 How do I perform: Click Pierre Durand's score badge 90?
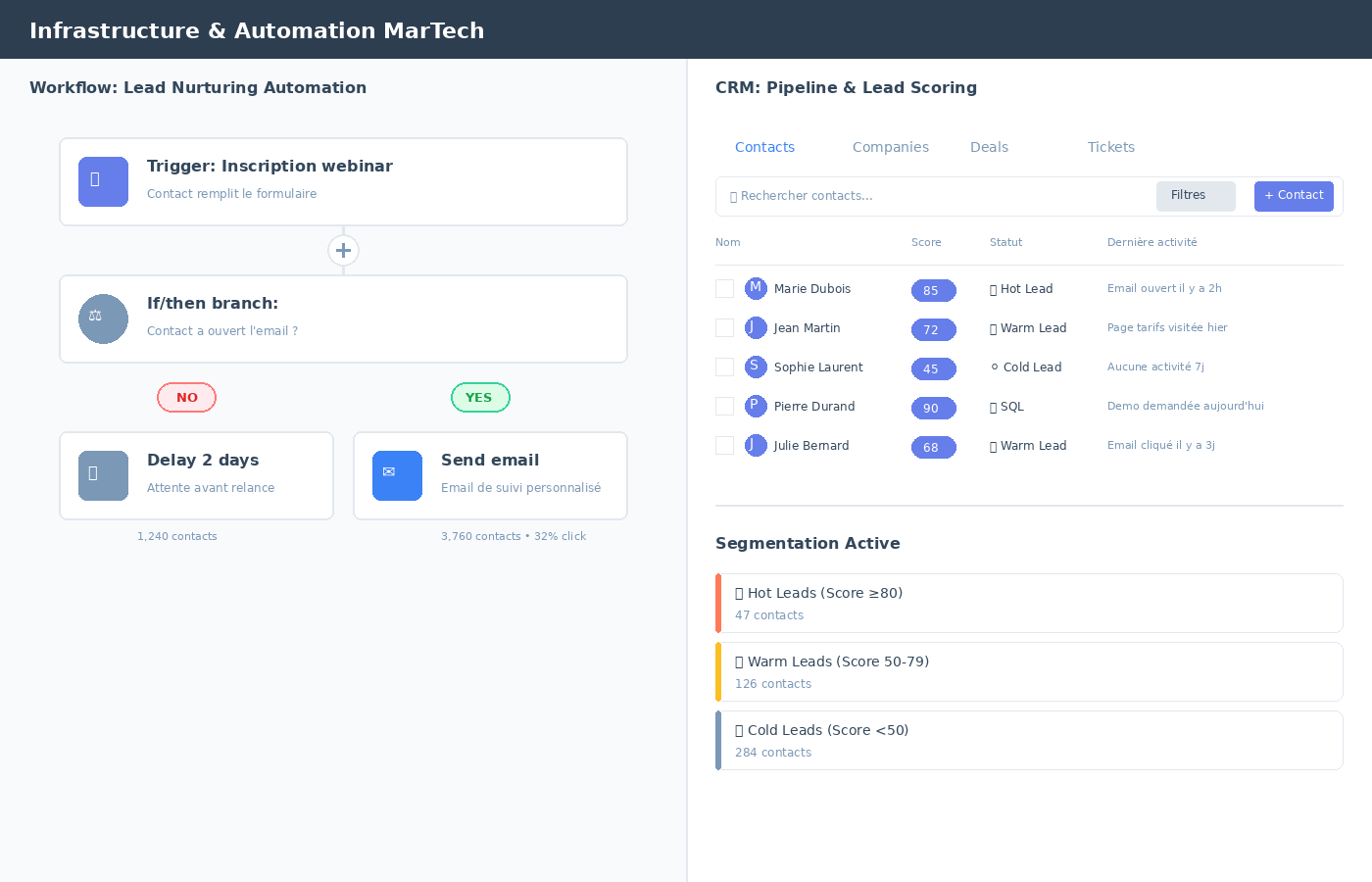[933, 408]
